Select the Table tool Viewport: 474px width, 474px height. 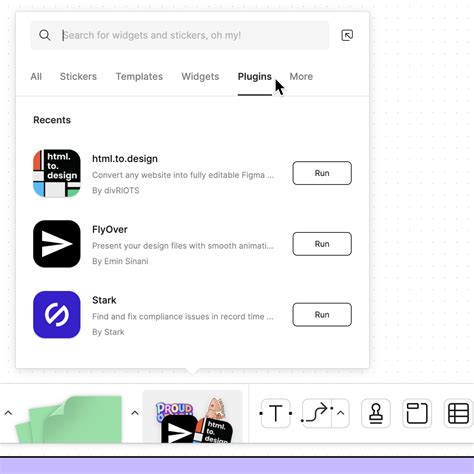pyautogui.click(x=458, y=413)
